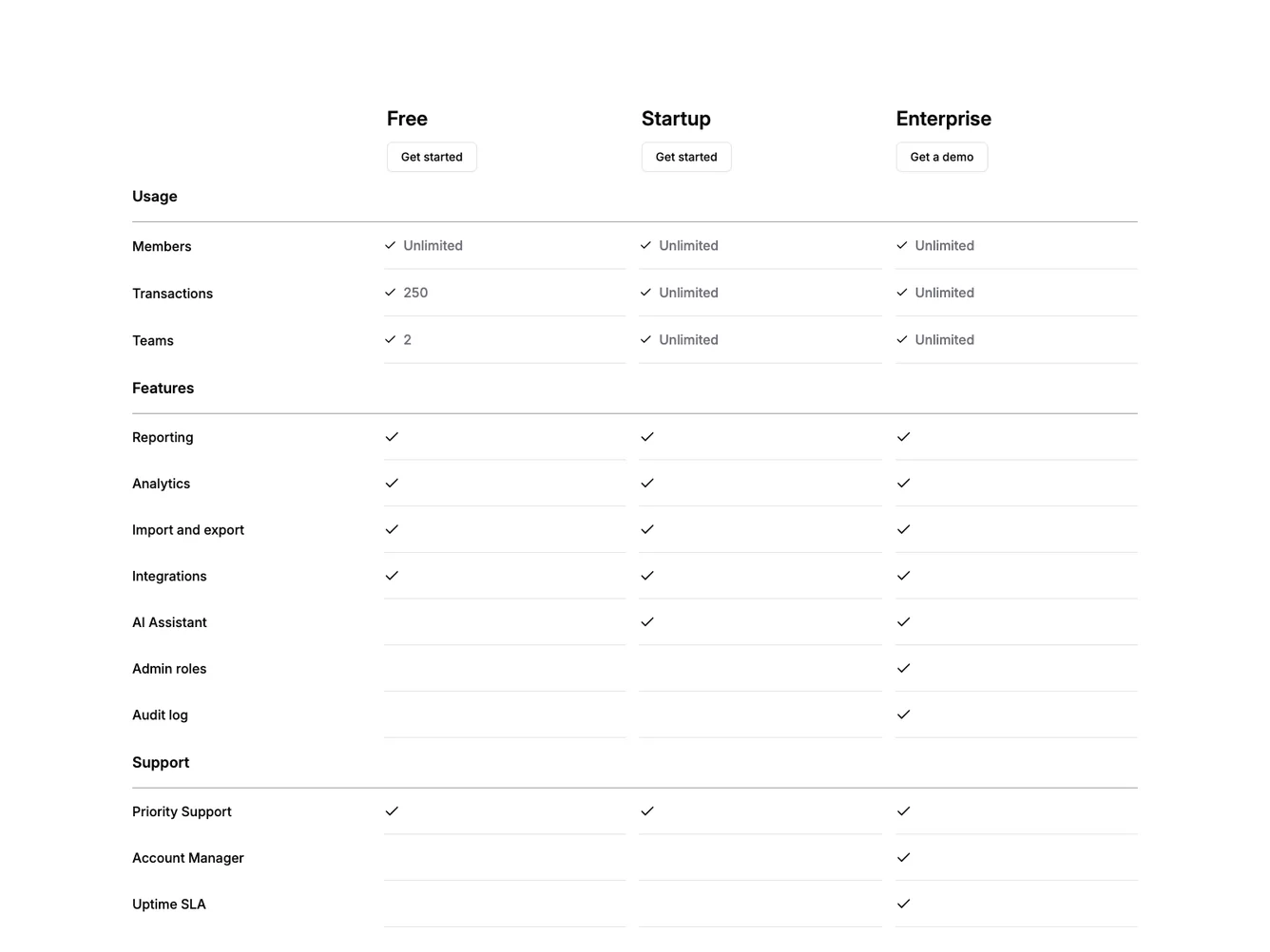Click the Support section header
This screenshot has height=952, width=1270.
tap(161, 762)
